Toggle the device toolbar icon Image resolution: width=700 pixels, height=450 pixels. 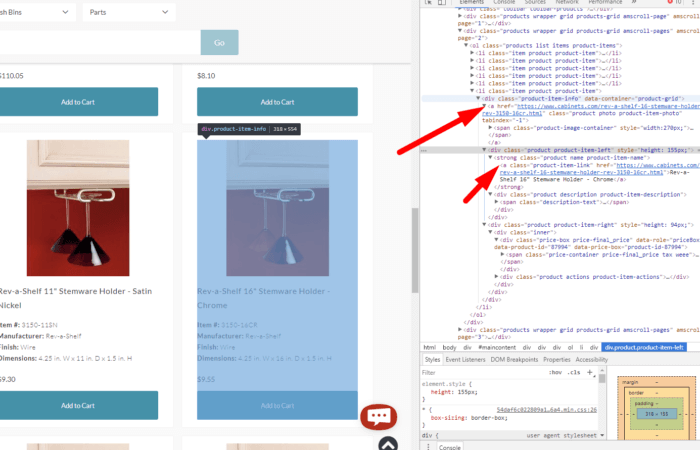click(x=441, y=3)
